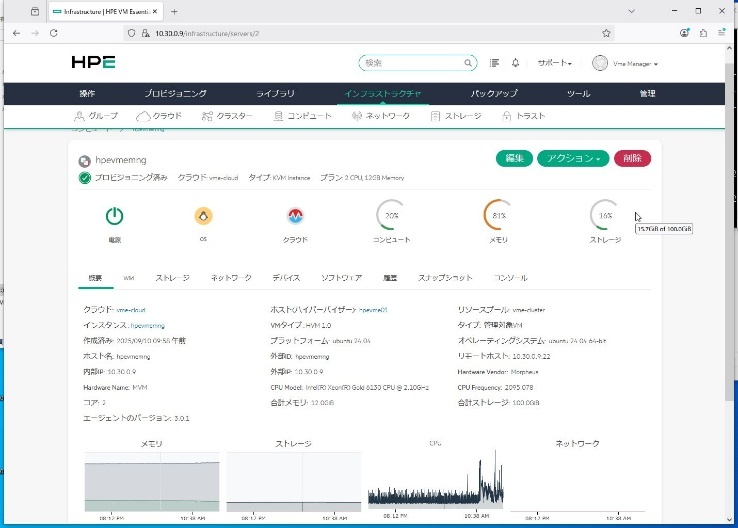Screen dimensions: 738x528
Task: Go to the ネットワーク infrastructure submenu
Action: (x=381, y=116)
